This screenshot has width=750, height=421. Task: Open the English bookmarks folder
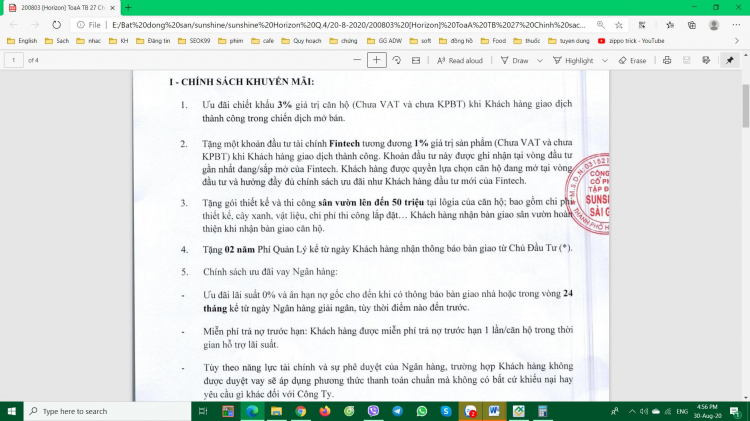(x=22, y=41)
